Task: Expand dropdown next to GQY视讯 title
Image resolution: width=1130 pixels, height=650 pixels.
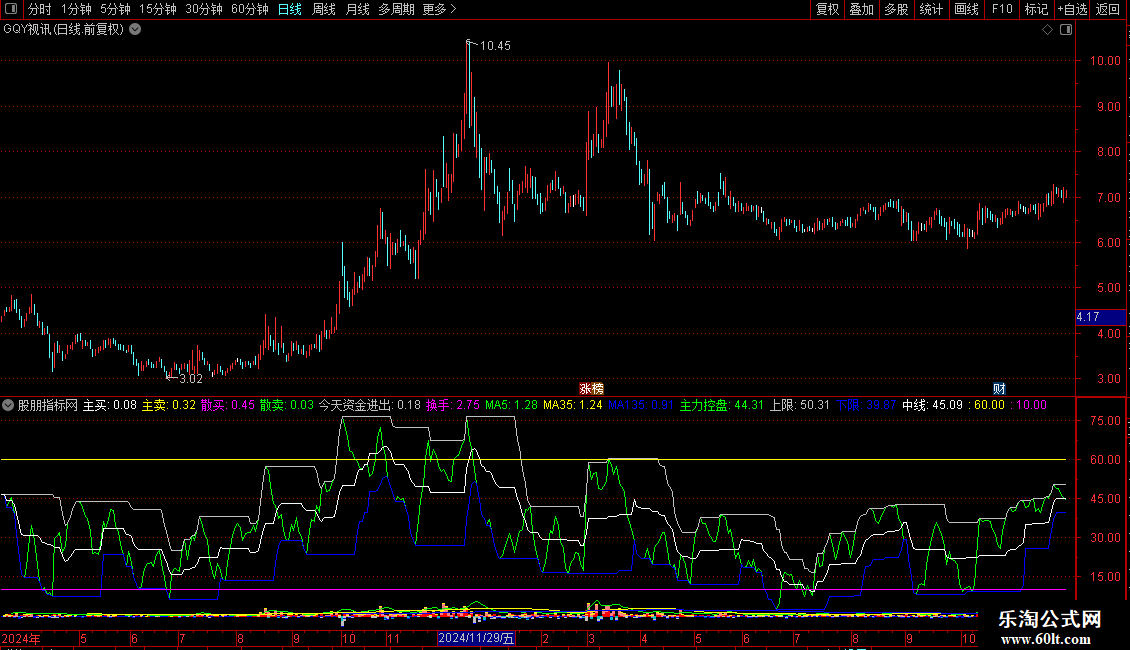Action: tap(135, 30)
